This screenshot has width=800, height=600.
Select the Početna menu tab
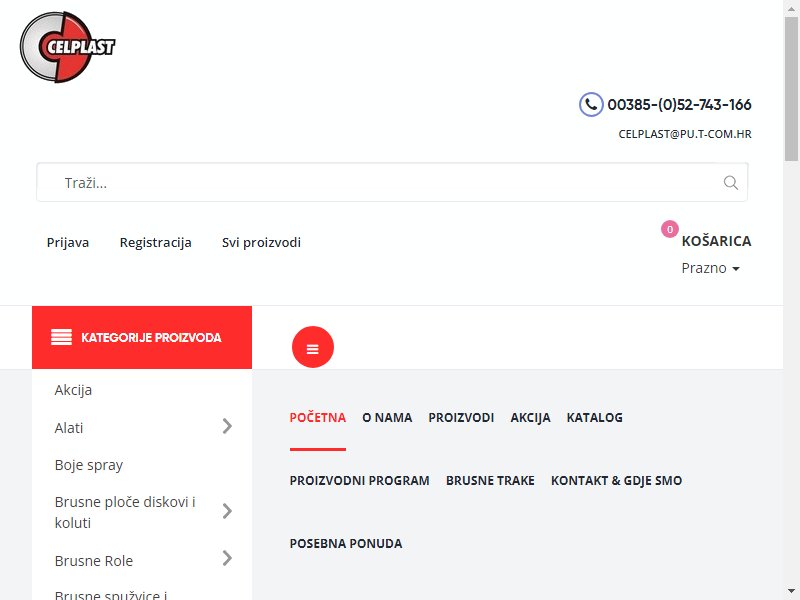click(x=317, y=418)
